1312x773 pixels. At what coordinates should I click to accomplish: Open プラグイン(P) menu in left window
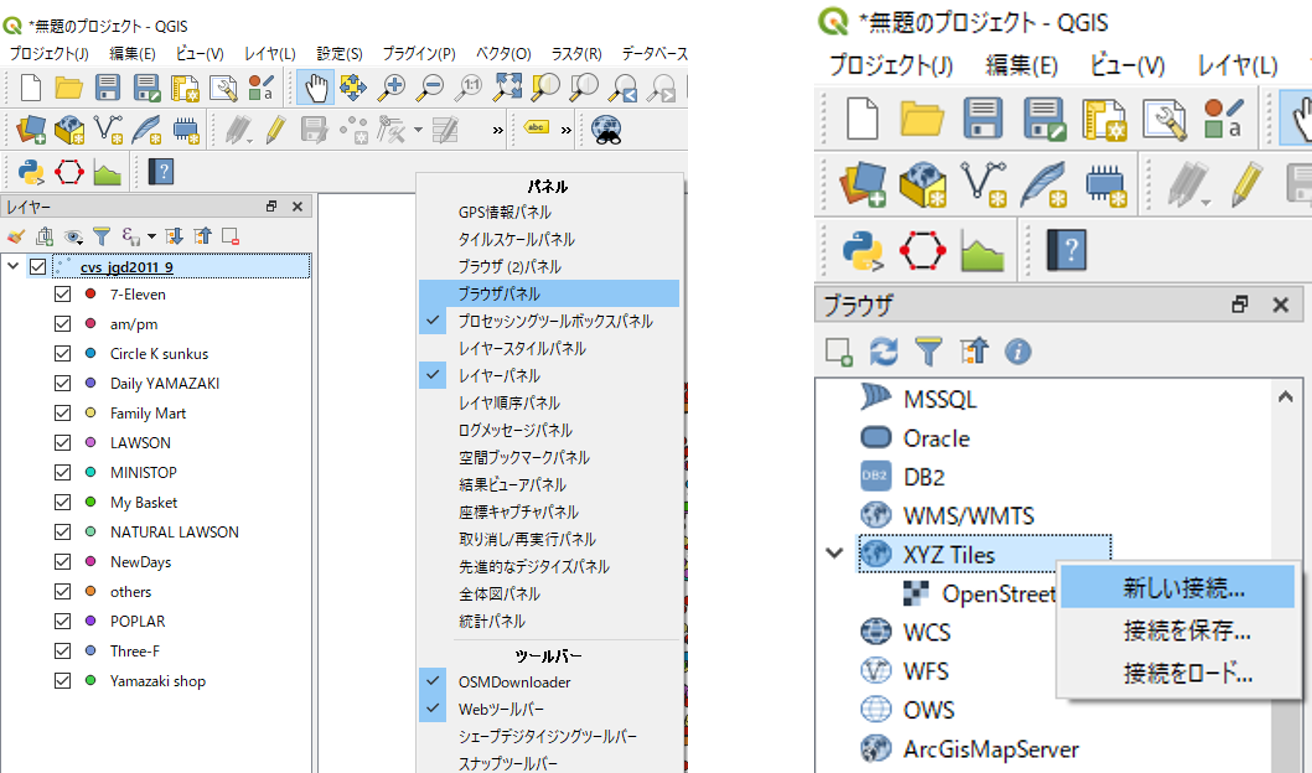(x=418, y=53)
